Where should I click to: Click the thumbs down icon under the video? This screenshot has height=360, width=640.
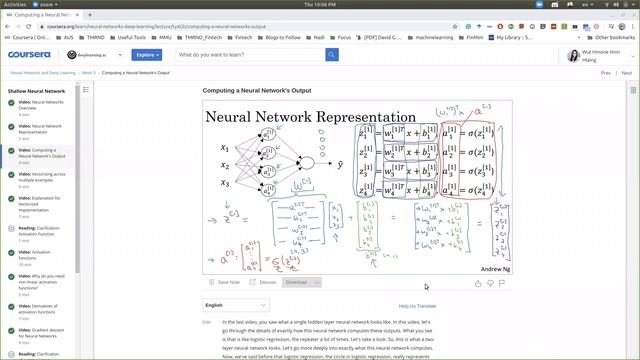click(x=490, y=283)
